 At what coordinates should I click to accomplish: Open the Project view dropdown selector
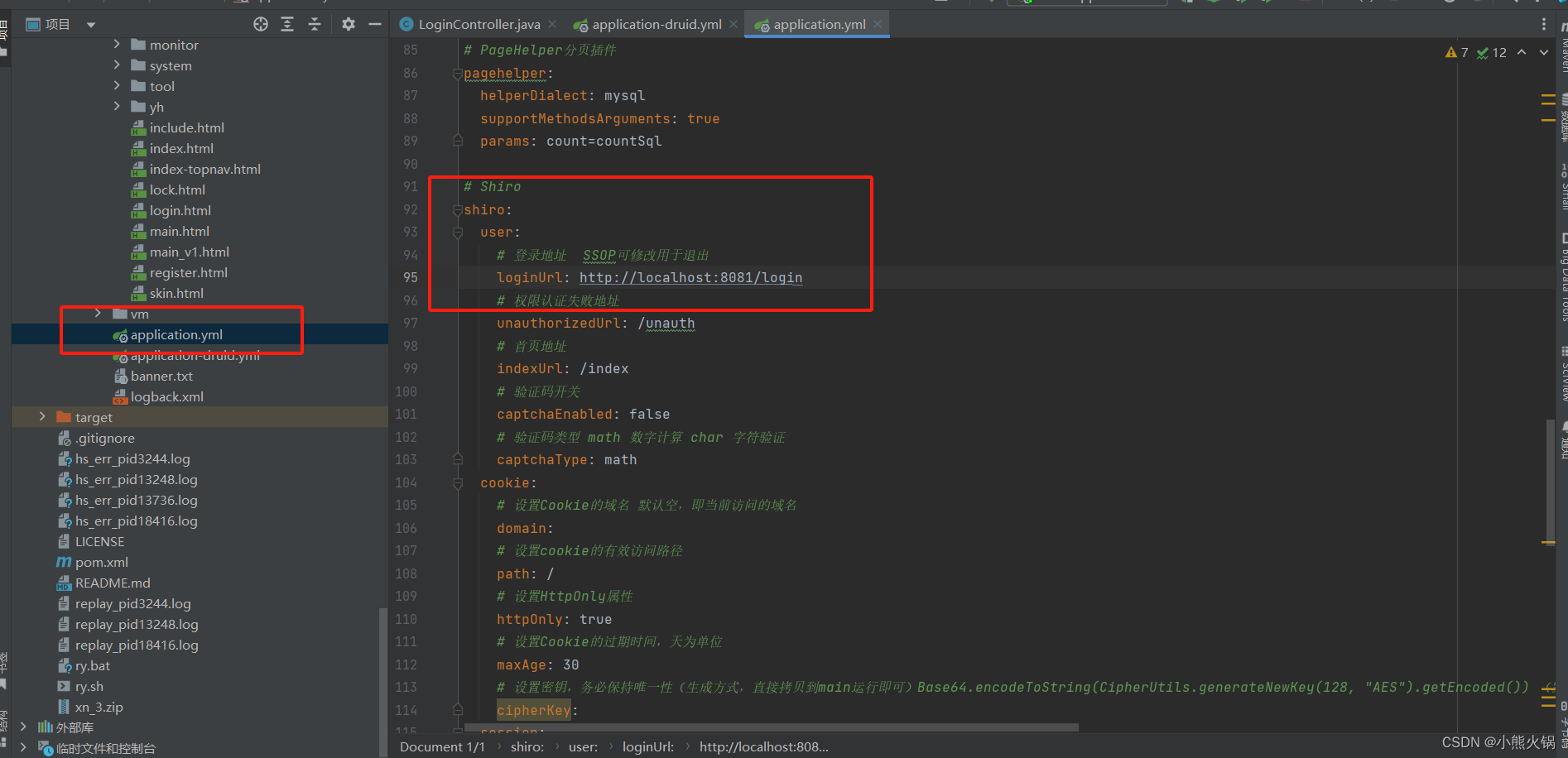[91, 25]
